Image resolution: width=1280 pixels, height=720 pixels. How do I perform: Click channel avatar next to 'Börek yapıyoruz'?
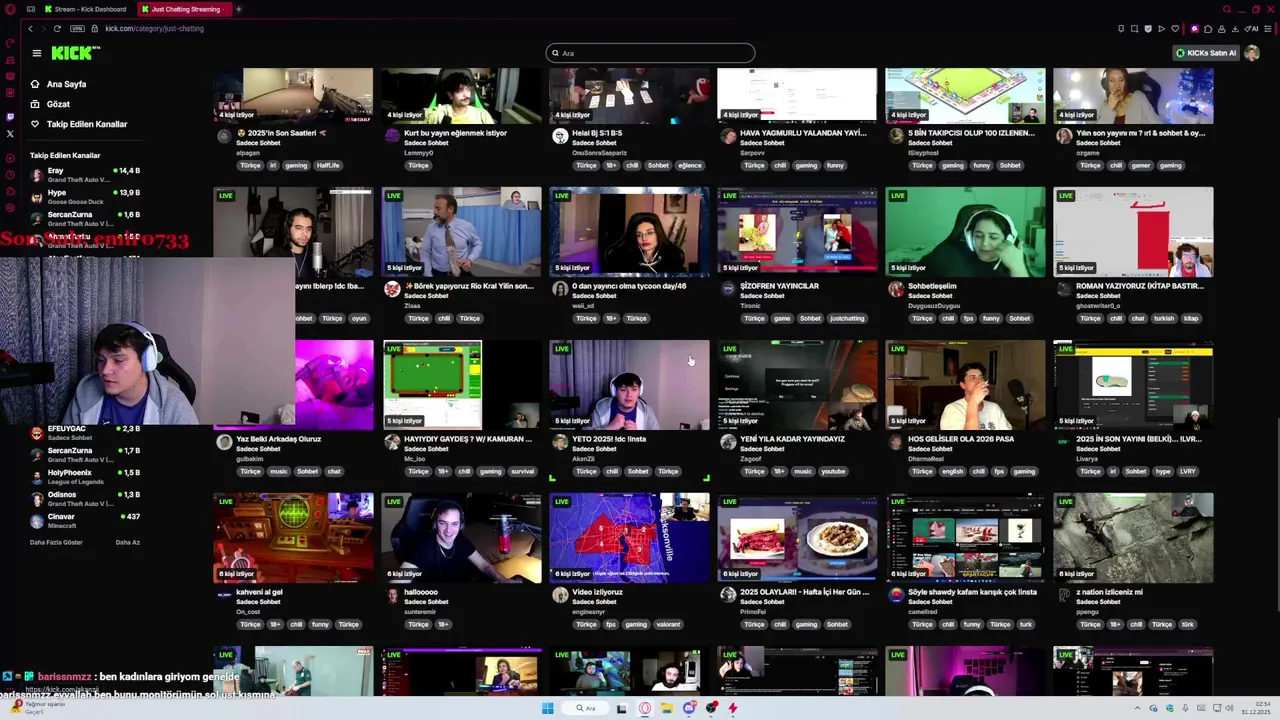tap(392, 289)
